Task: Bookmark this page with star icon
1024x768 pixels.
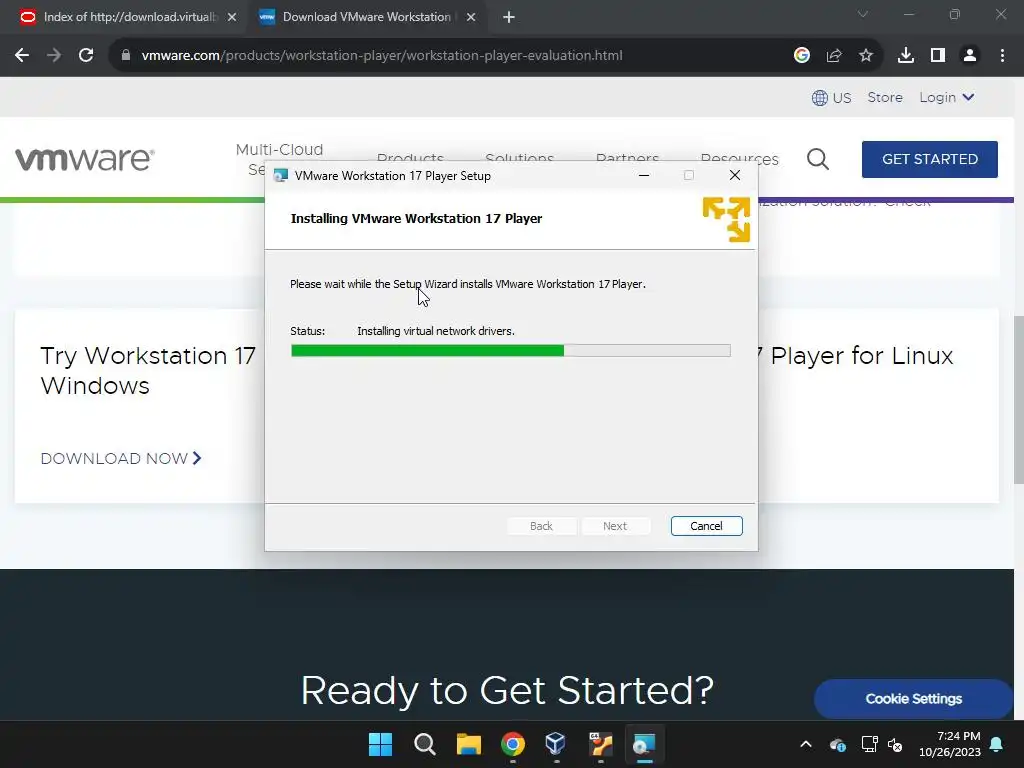Action: tap(865, 56)
